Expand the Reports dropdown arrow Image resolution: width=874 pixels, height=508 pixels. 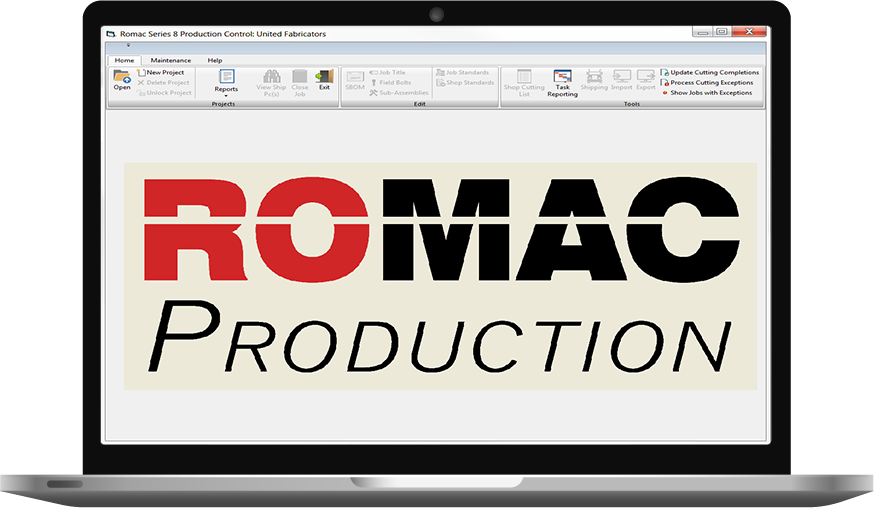pyautogui.click(x=226, y=96)
